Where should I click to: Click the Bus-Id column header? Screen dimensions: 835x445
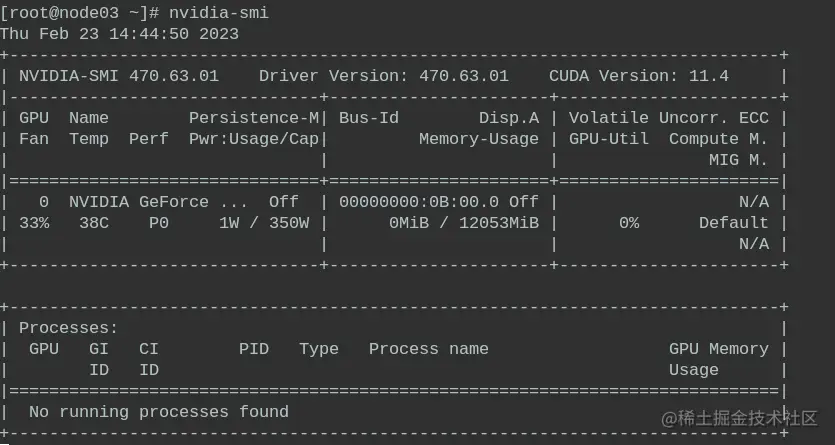pos(368,117)
